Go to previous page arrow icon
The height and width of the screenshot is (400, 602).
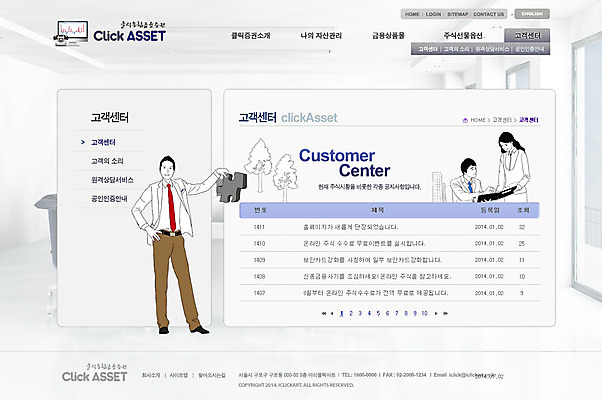point(332,314)
